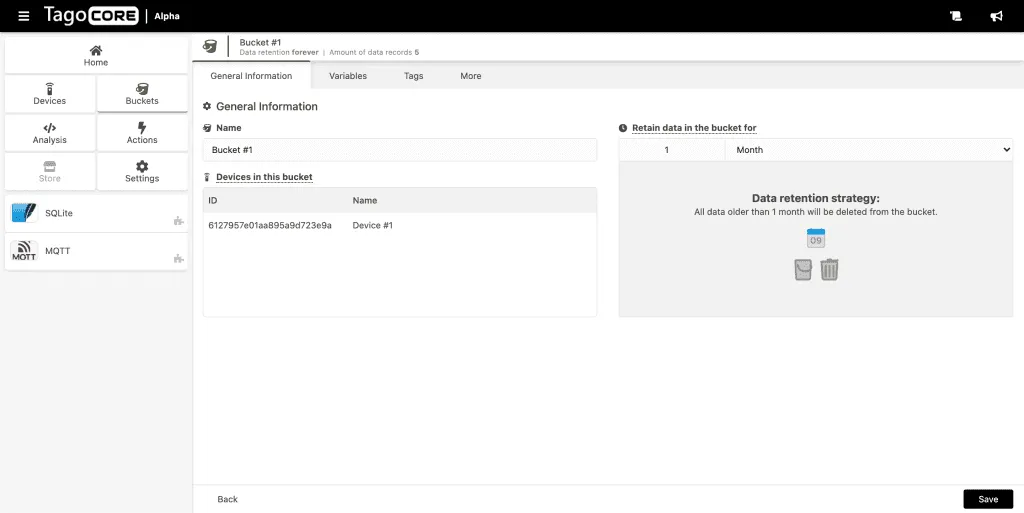The image size is (1024, 513).
Task: Click the bucket Name input field
Action: (x=399, y=150)
